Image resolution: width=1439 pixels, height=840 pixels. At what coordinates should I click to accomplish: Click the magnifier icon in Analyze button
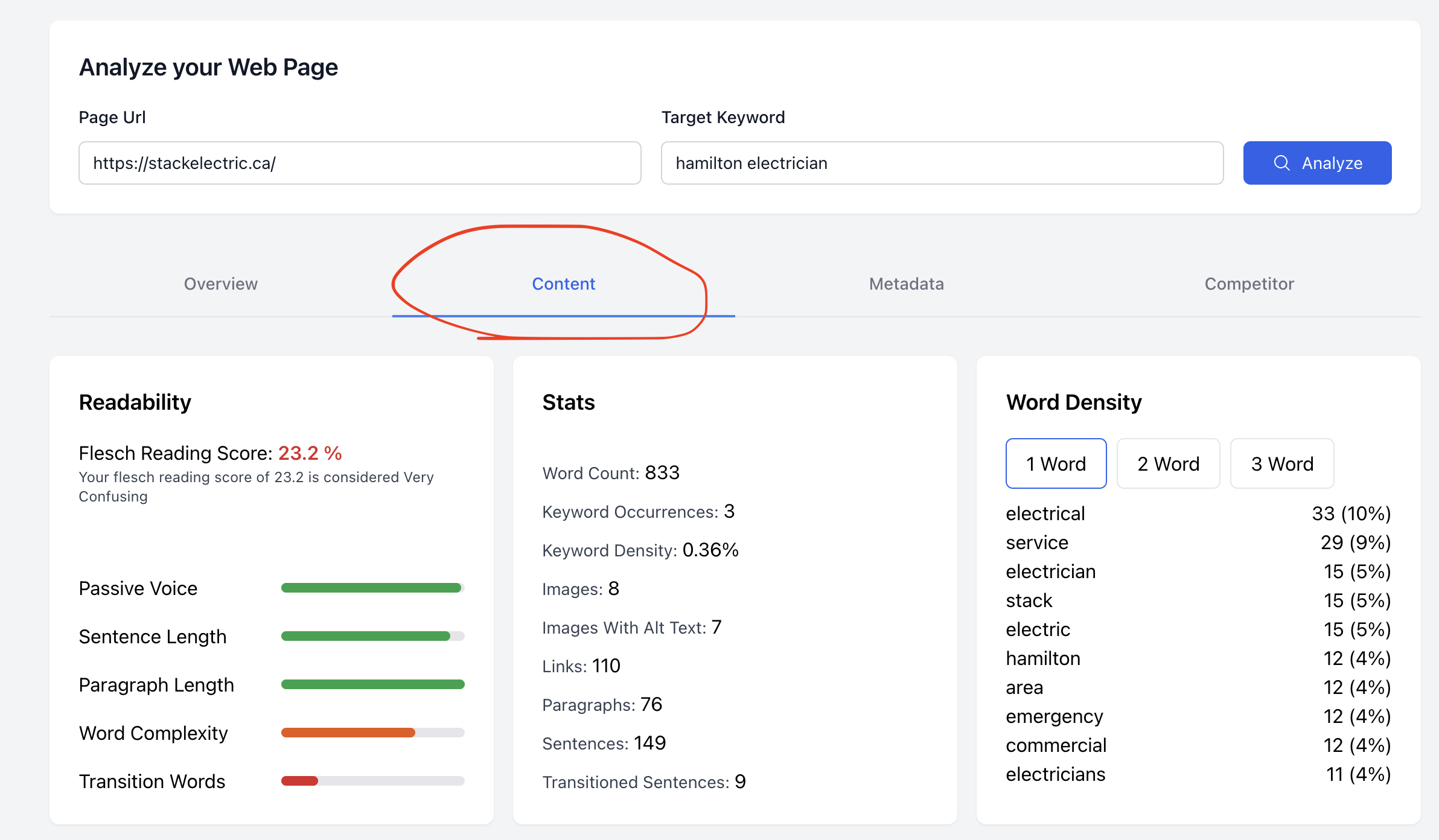pyautogui.click(x=1281, y=163)
